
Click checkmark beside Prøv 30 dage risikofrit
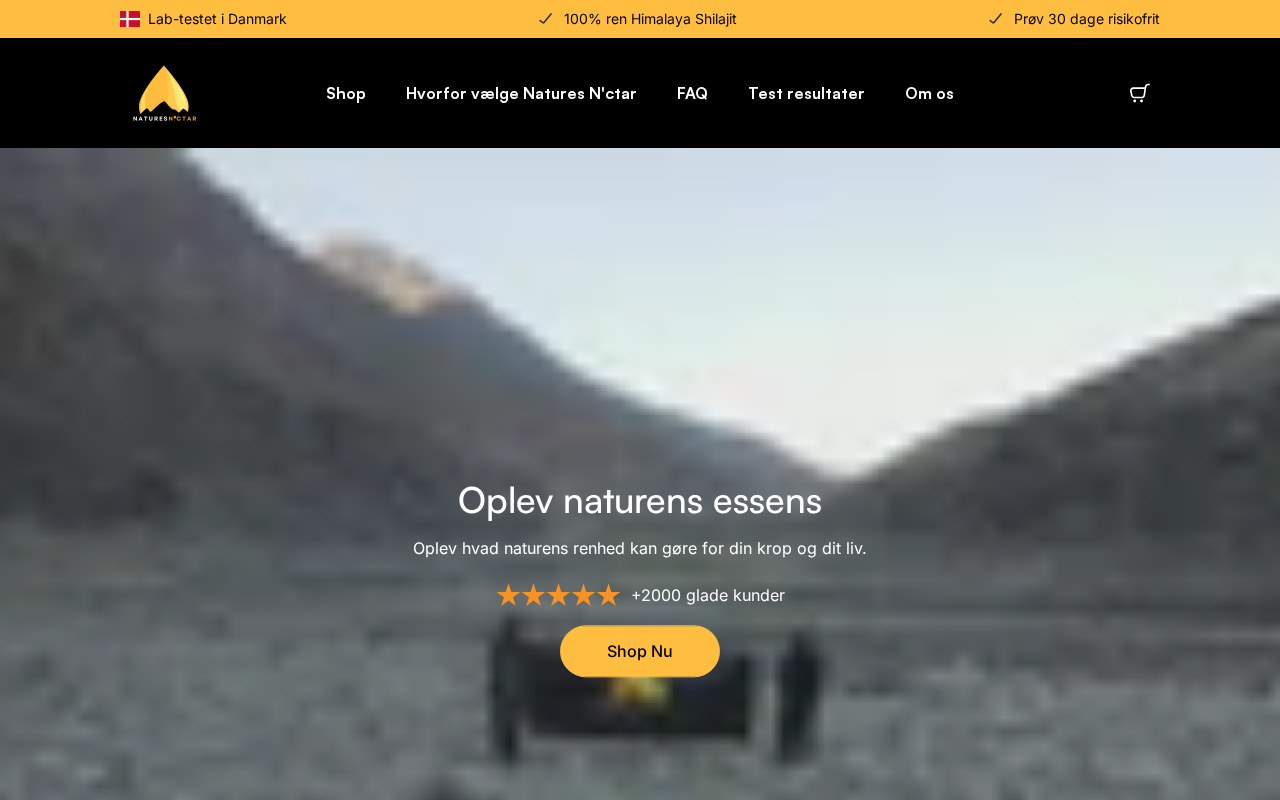pos(995,19)
